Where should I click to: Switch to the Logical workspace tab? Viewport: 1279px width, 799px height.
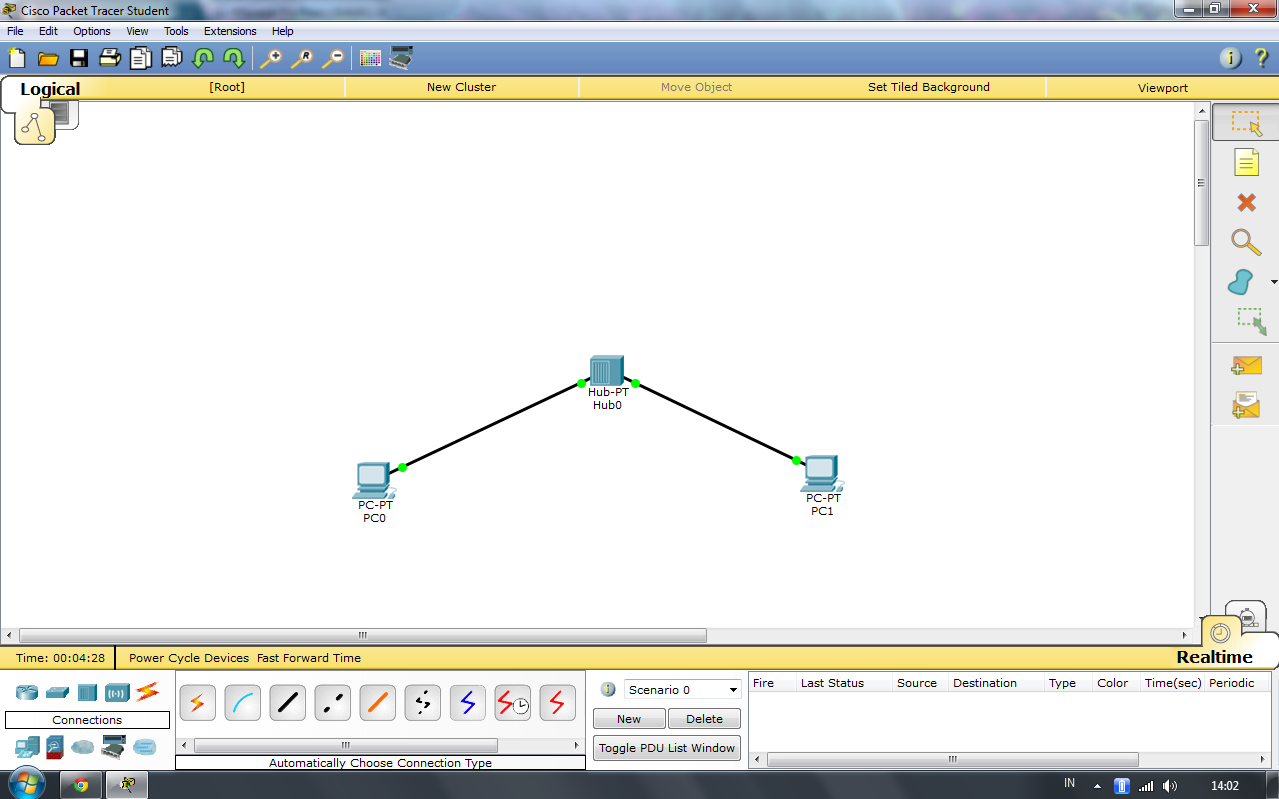(50, 89)
